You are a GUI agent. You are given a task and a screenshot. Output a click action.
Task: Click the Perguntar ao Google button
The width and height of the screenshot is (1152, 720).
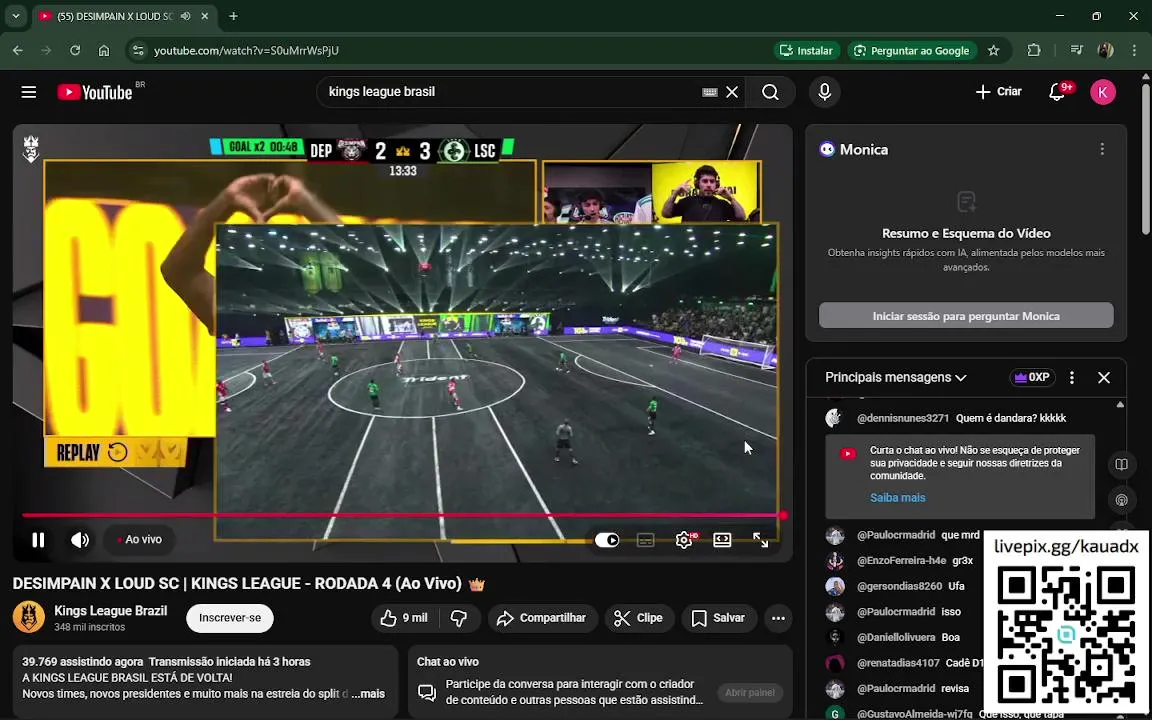tap(912, 51)
